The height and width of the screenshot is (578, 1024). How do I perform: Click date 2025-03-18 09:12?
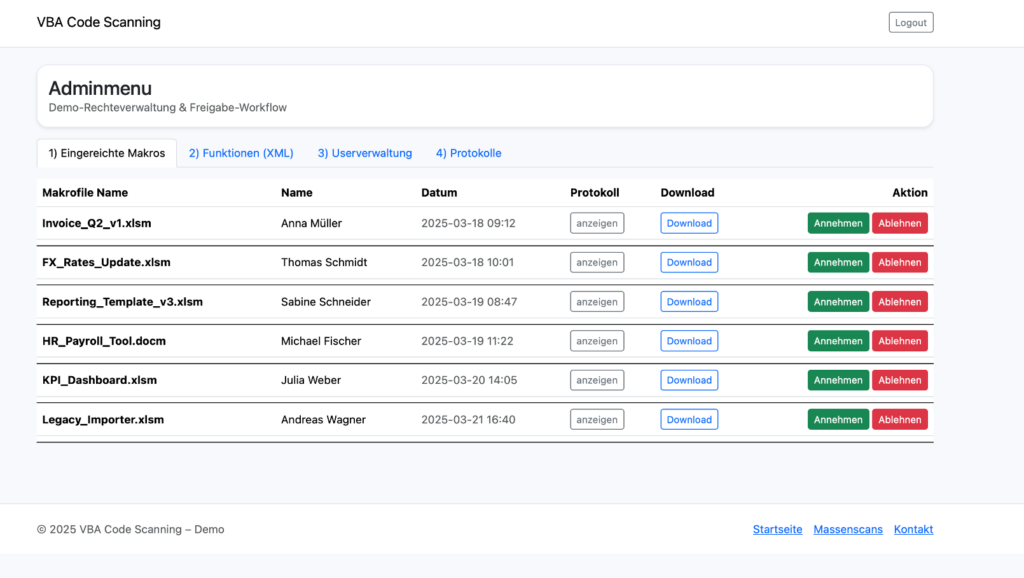click(468, 223)
